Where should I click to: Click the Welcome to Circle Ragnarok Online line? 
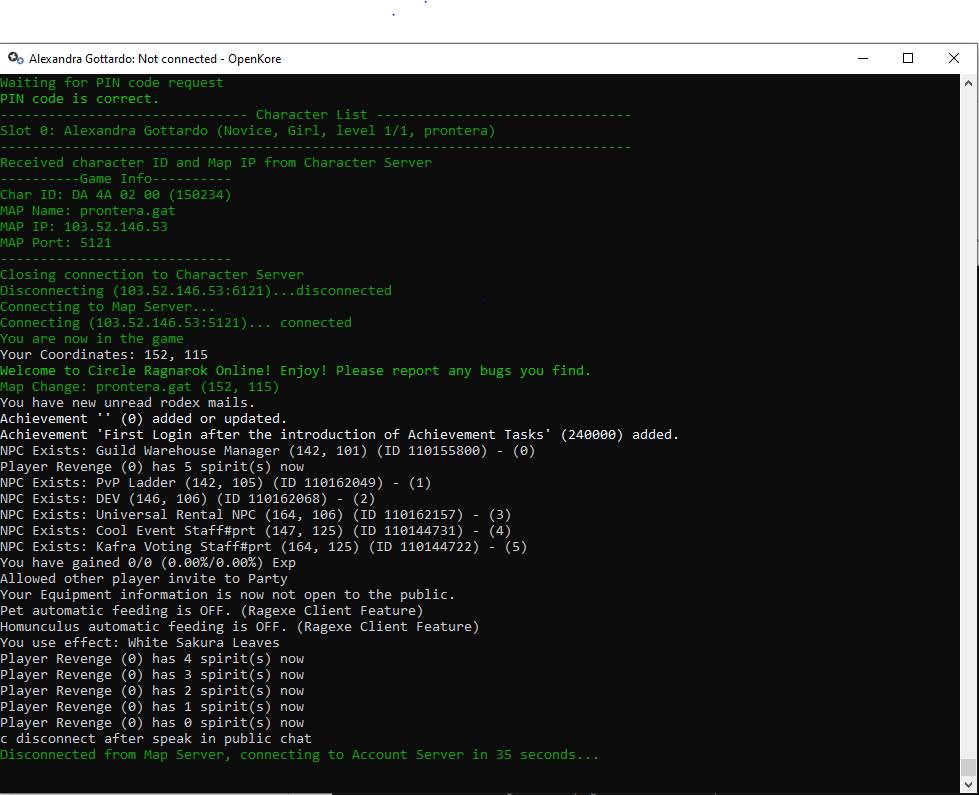tap(295, 370)
